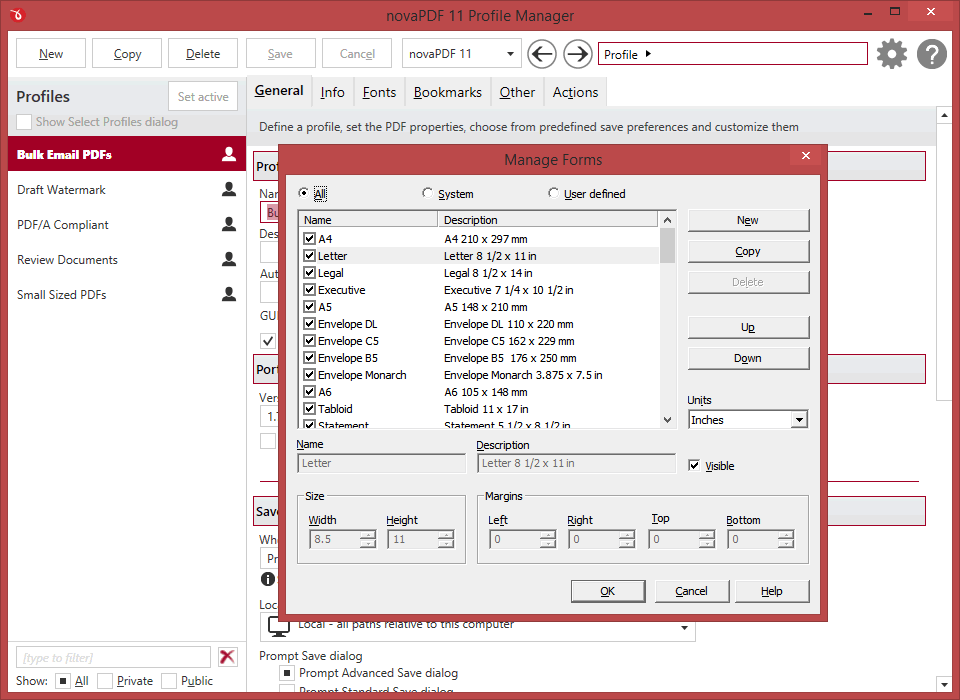
Task: Move form Up in the list
Action: [x=748, y=327]
